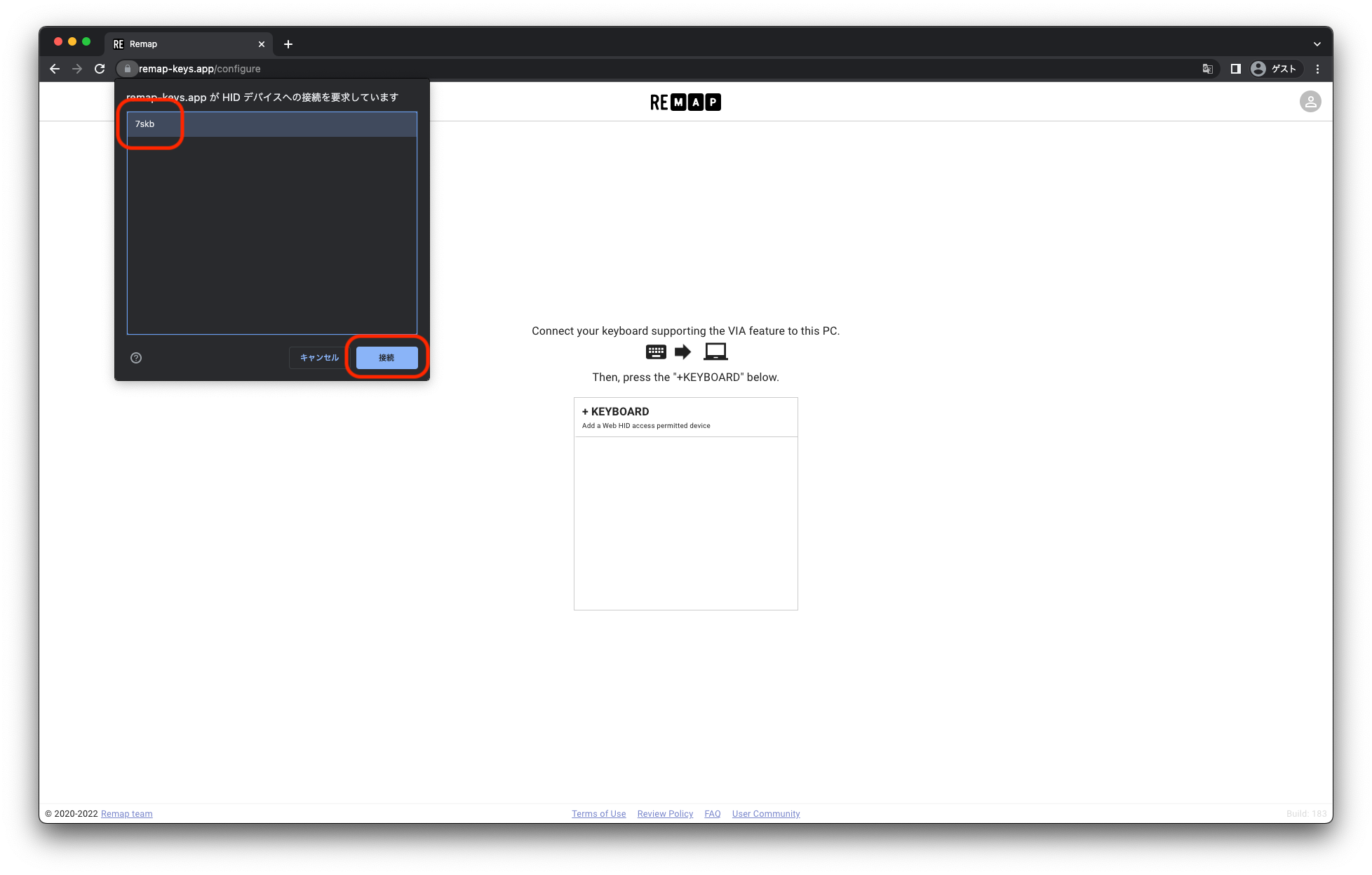
Task: Open the Chrome three-dot menu
Action: tap(1317, 69)
